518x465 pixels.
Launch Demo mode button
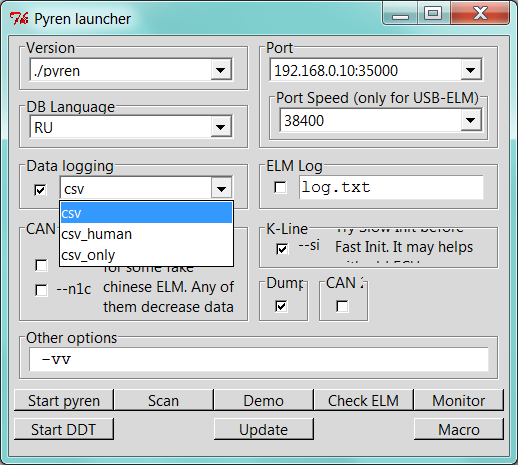[x=263, y=400]
